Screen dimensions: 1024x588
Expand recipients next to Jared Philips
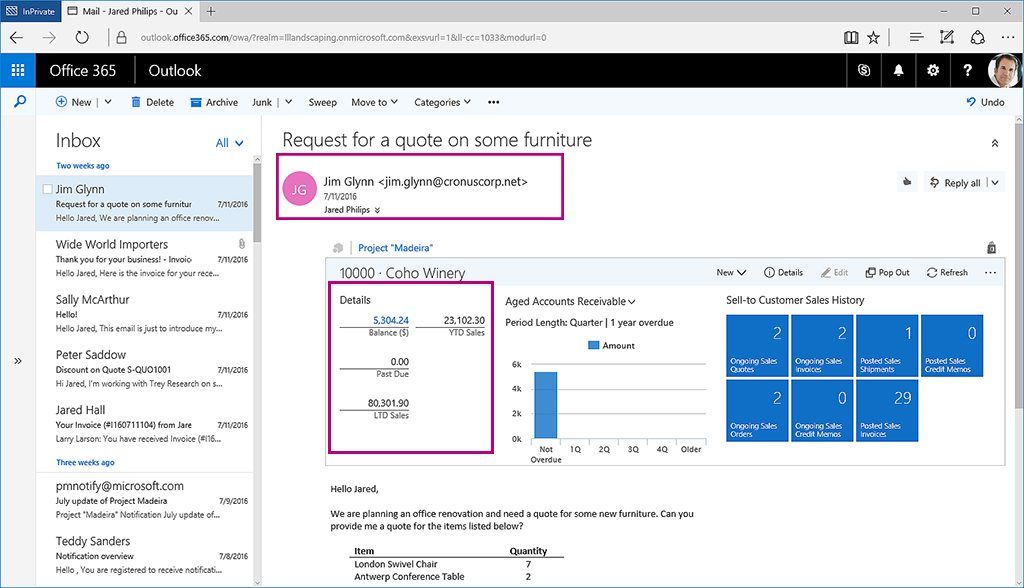(x=377, y=210)
